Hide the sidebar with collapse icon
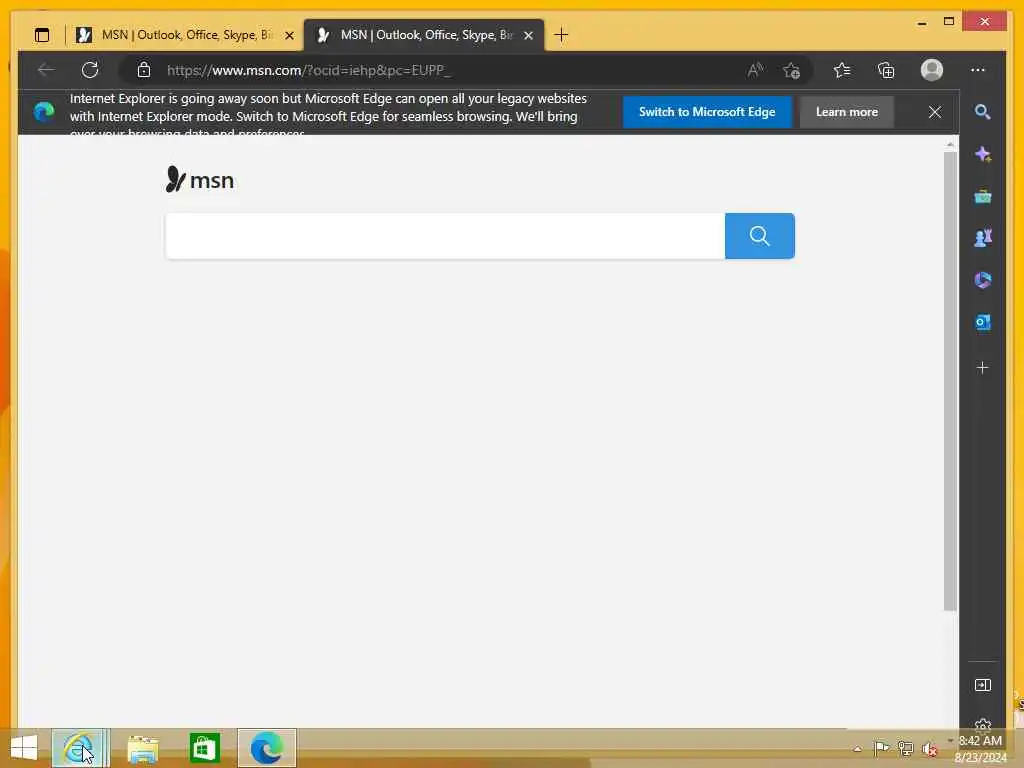The height and width of the screenshot is (768, 1024). [x=982, y=685]
